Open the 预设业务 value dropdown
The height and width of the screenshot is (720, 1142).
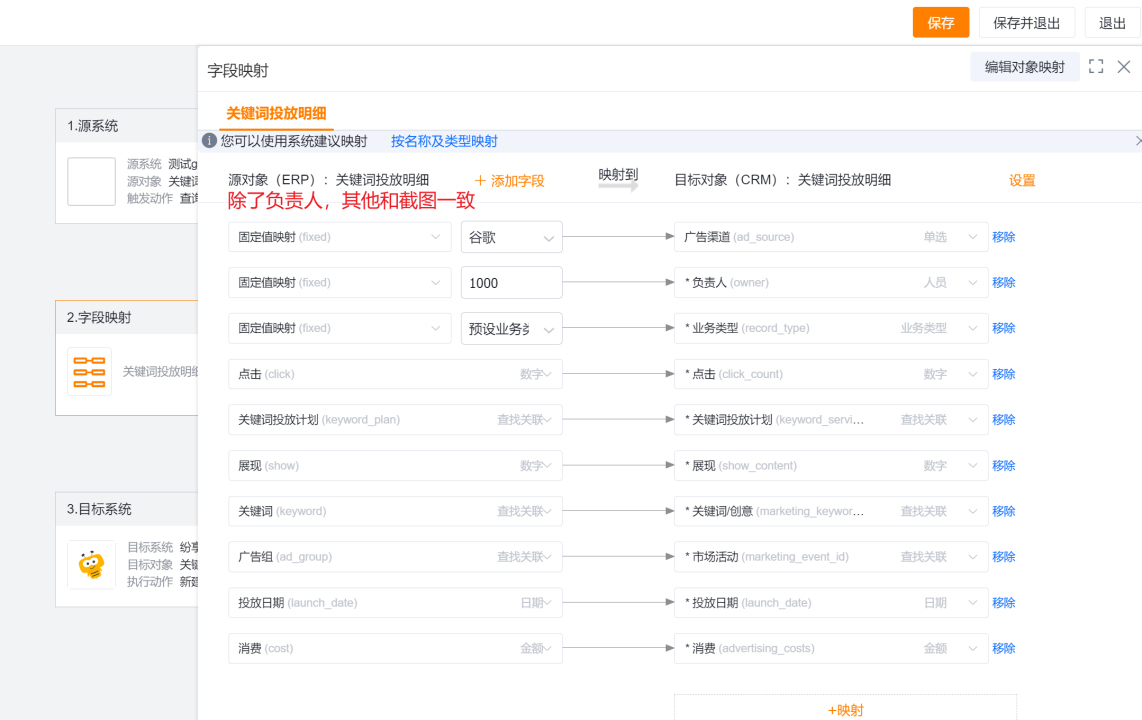[x=511, y=328]
